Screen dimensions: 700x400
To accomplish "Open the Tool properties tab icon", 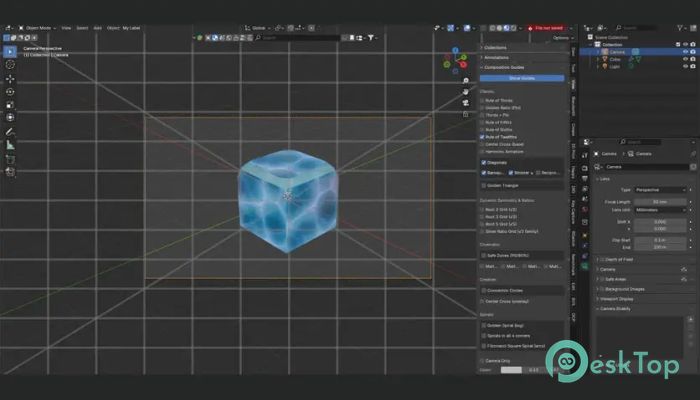I will click(x=584, y=155).
